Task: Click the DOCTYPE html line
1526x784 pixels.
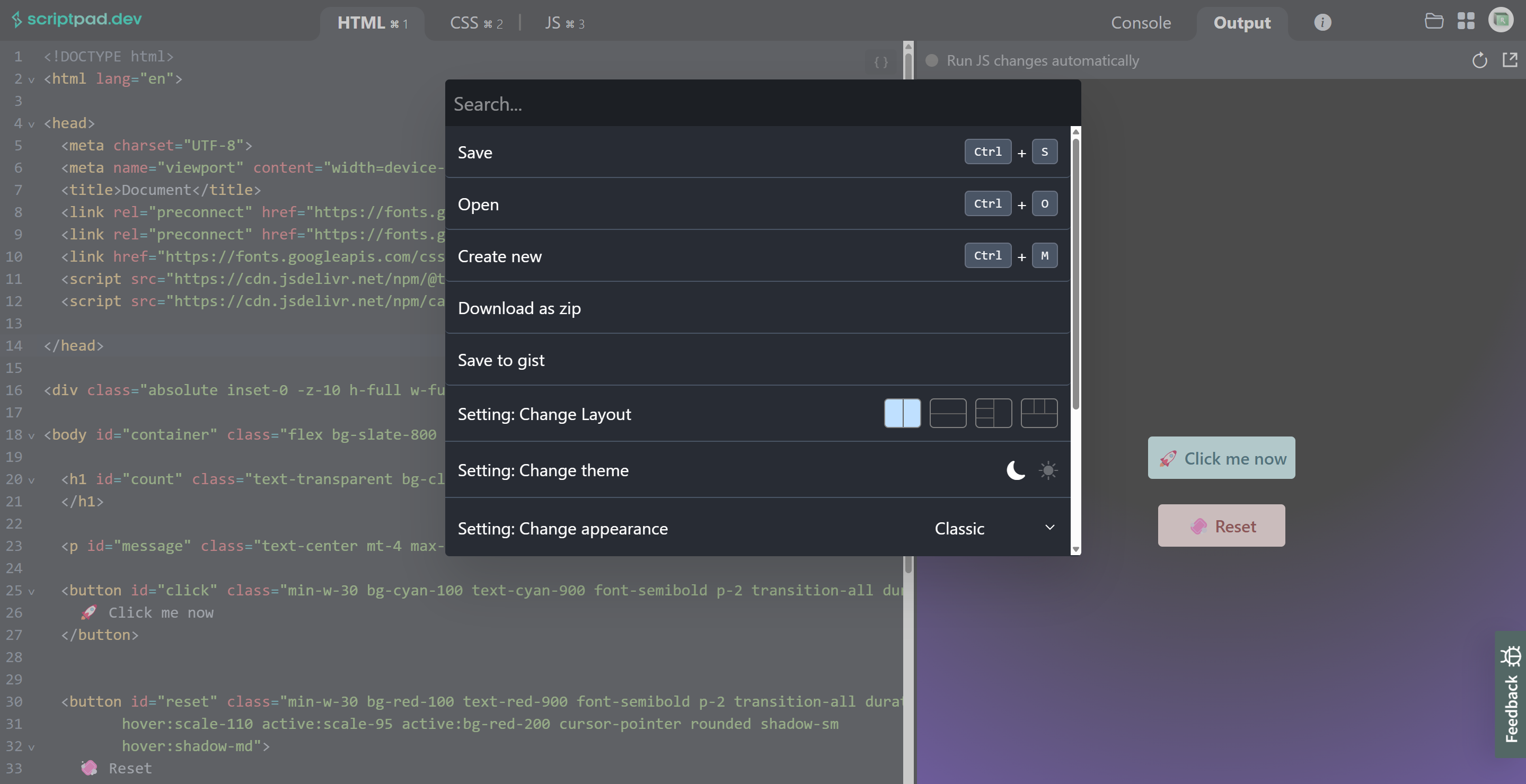Action: click(109, 57)
